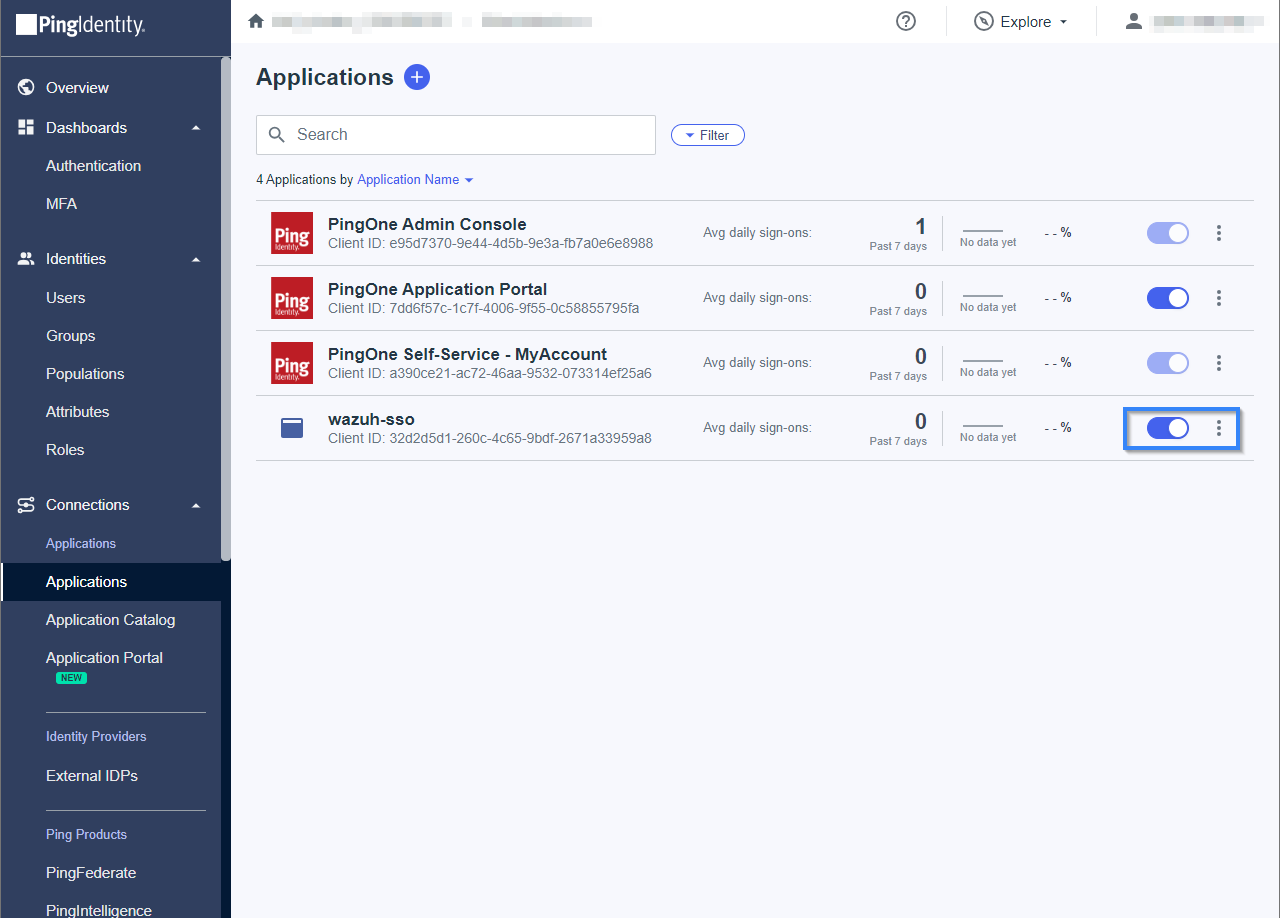Navigate to Users
The image size is (1280, 918).
[65, 298]
